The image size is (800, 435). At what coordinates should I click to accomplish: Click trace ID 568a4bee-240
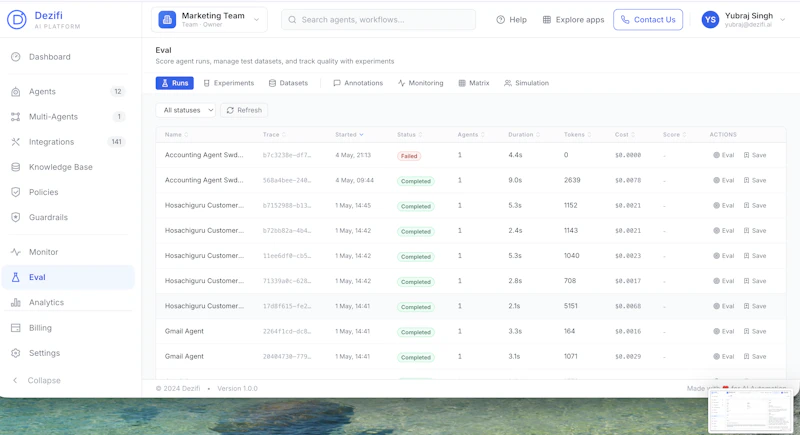(x=287, y=181)
